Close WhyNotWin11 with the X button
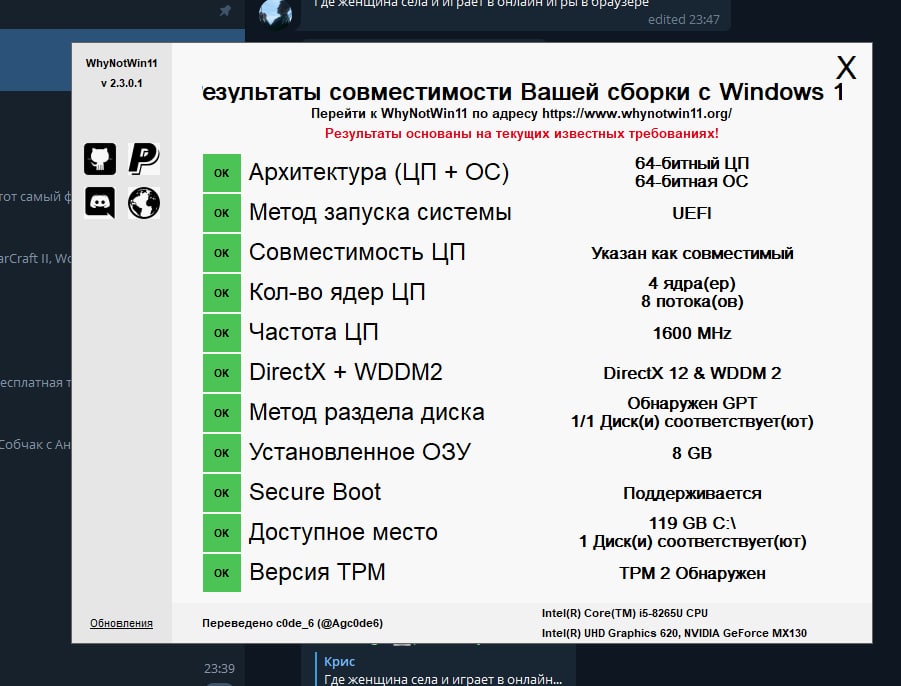This screenshot has height=686, width=901. (x=846, y=68)
